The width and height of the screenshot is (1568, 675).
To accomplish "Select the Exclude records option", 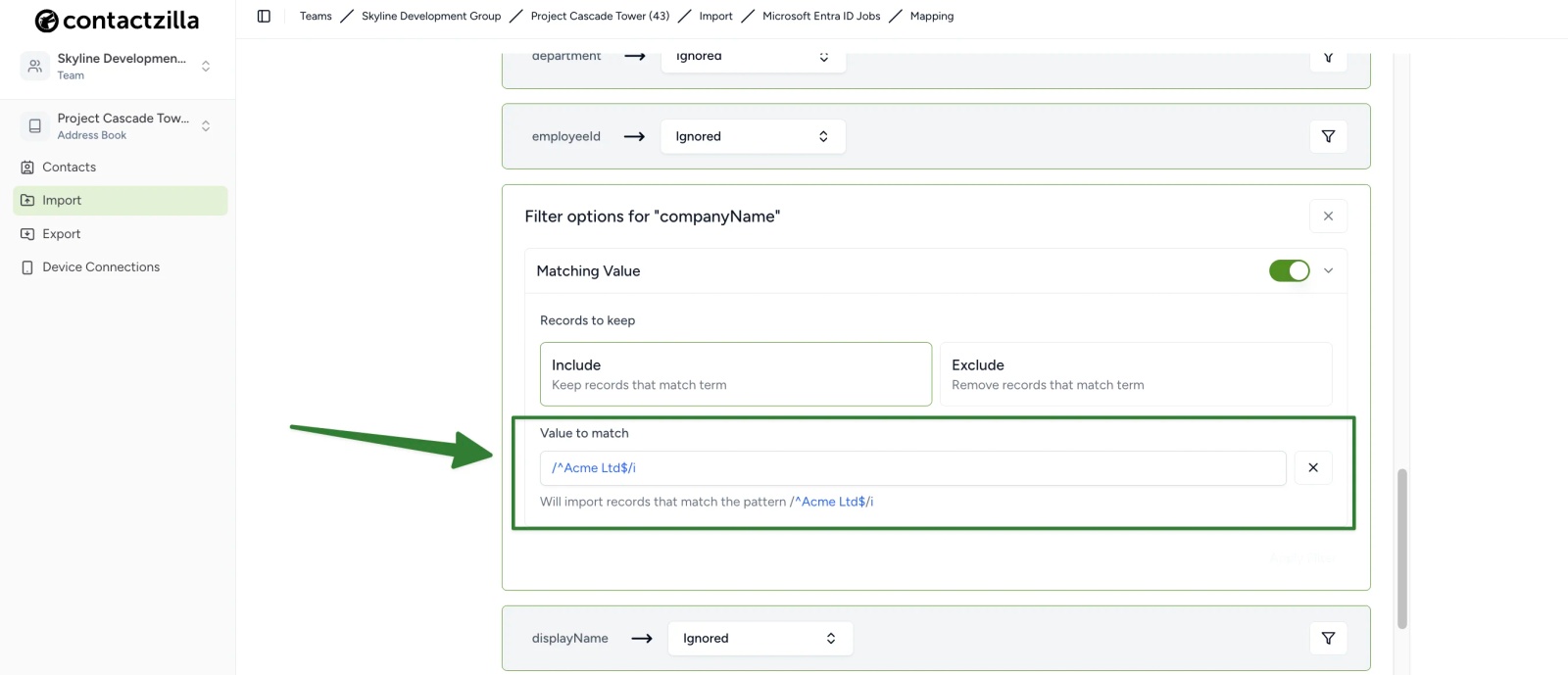I will [1134, 373].
